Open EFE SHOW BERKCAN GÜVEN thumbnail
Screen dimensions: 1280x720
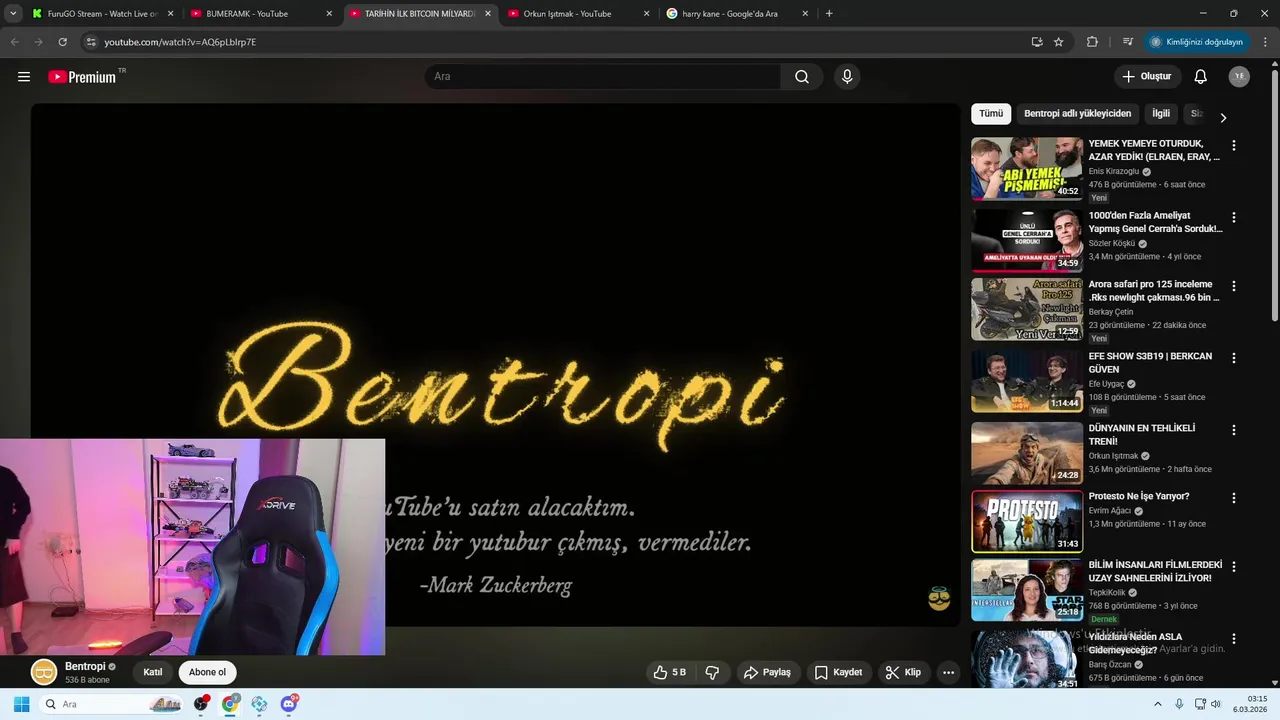pos(1027,381)
